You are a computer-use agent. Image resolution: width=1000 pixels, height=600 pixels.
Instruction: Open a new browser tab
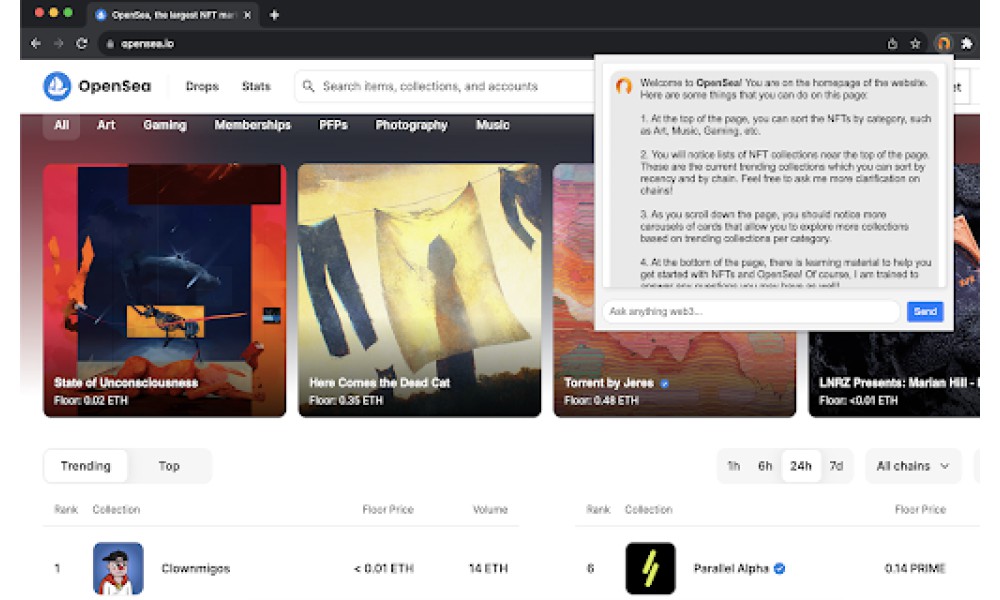[274, 15]
